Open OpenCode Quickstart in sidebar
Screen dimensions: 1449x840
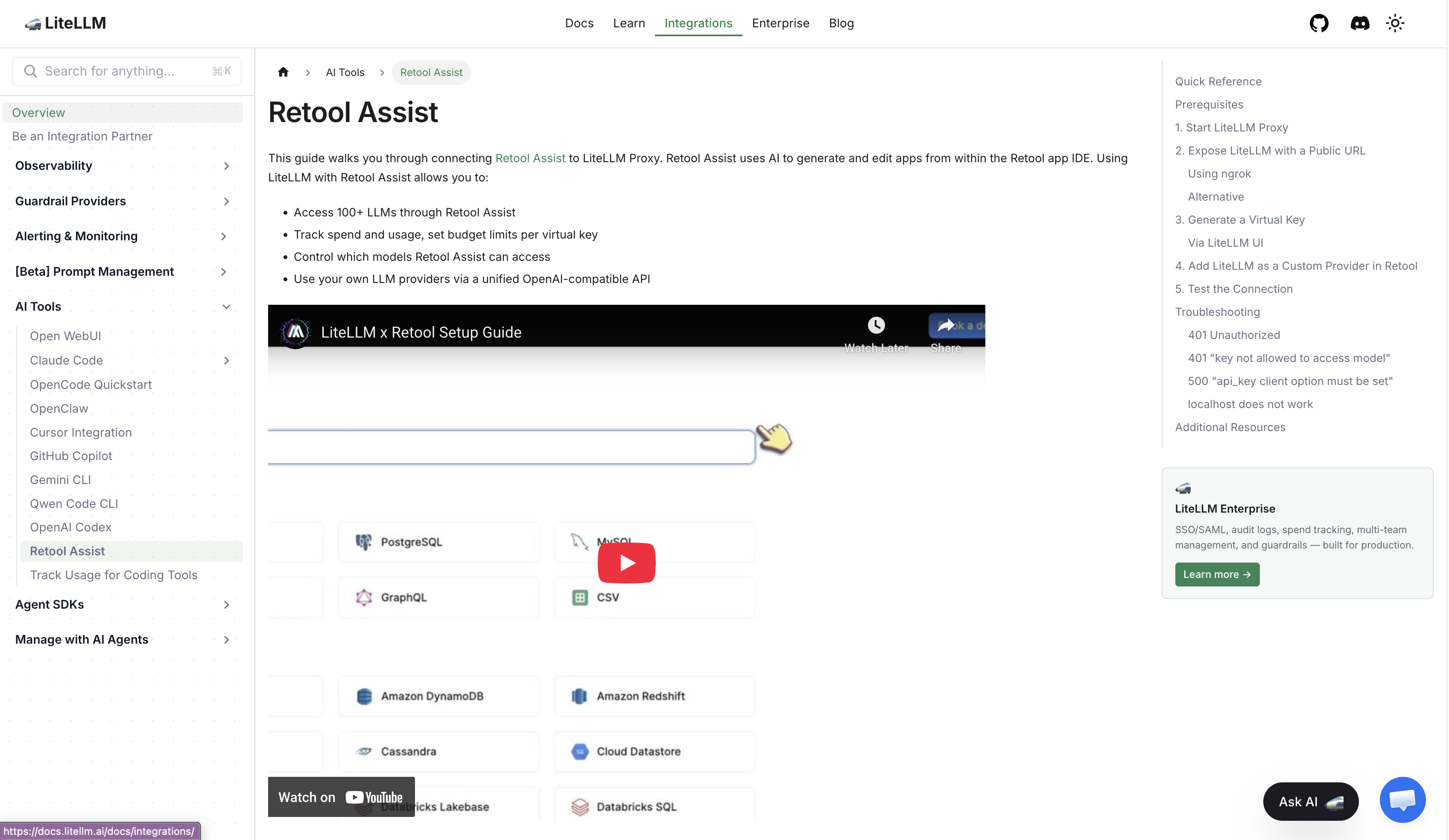[x=91, y=385]
